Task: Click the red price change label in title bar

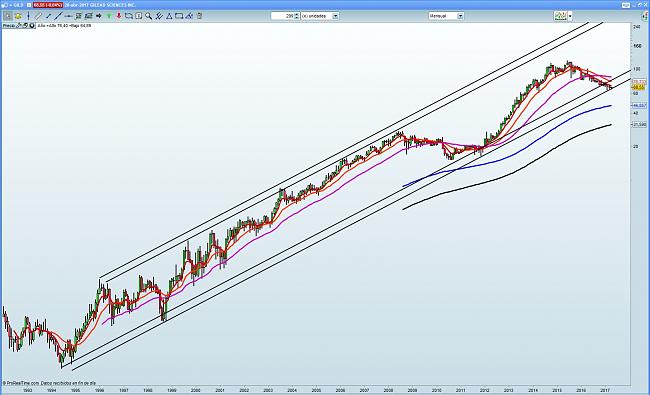Action: point(48,5)
